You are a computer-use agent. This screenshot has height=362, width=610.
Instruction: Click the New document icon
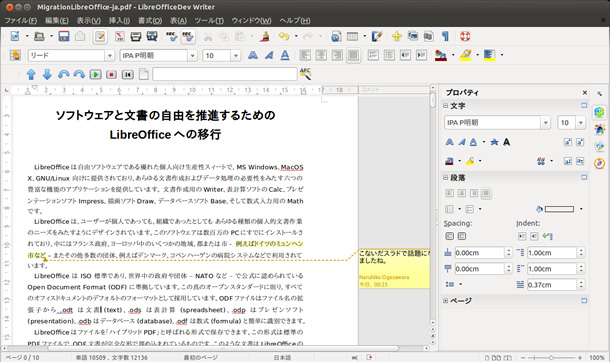pyautogui.click(x=15, y=36)
